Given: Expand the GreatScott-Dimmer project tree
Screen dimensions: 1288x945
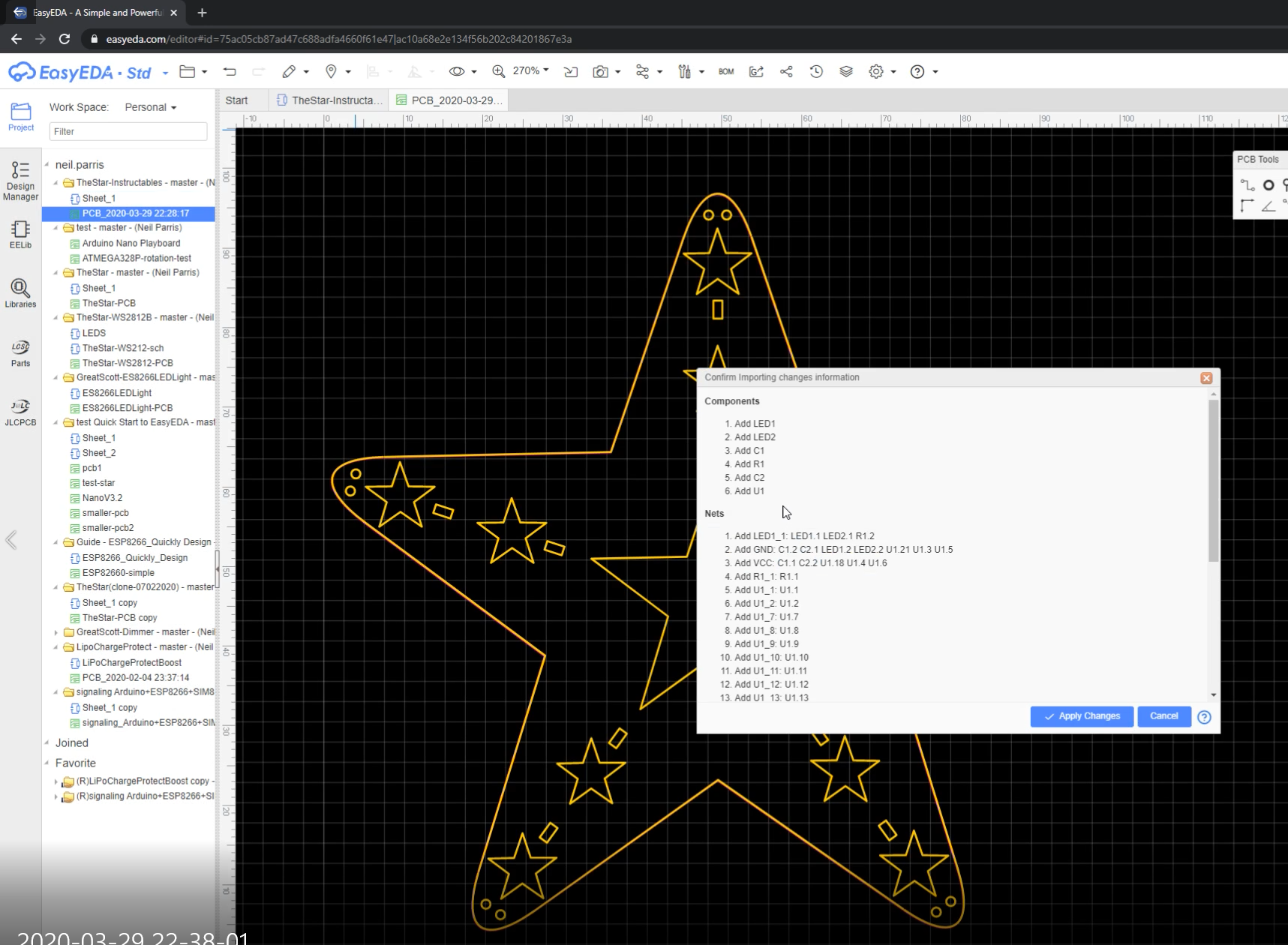Looking at the screenshot, I should pos(58,631).
